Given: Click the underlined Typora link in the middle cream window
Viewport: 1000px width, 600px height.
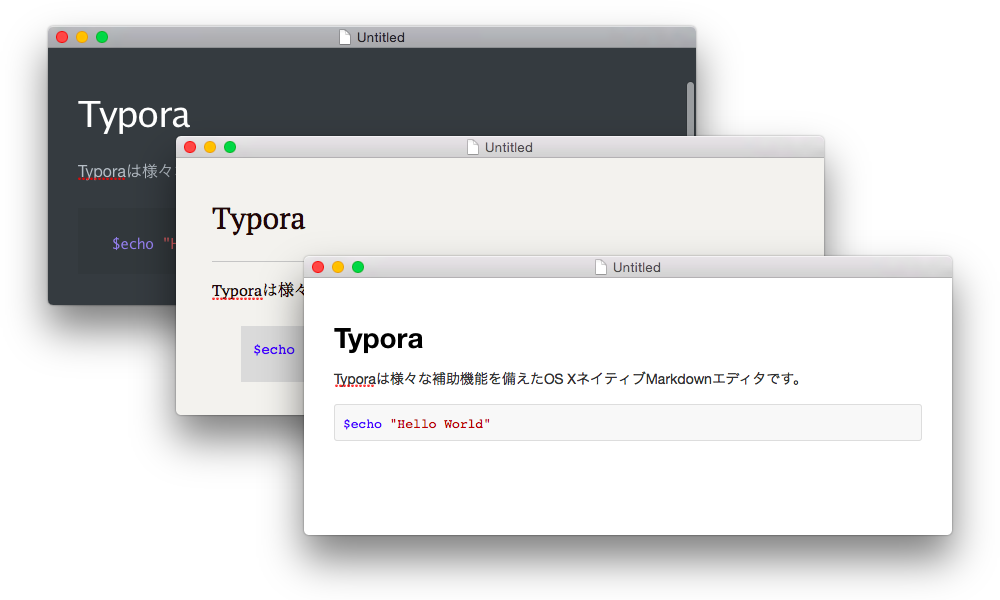Looking at the screenshot, I should 237,291.
